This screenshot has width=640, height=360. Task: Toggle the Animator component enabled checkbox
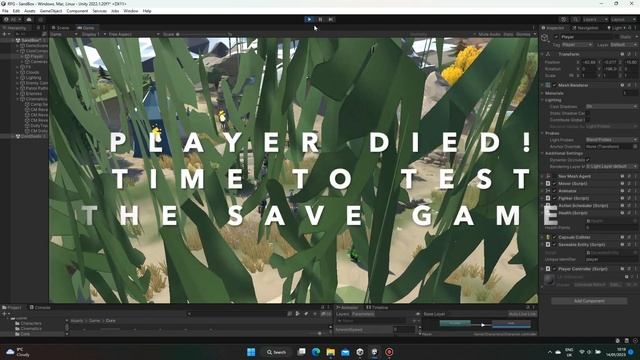point(554,191)
